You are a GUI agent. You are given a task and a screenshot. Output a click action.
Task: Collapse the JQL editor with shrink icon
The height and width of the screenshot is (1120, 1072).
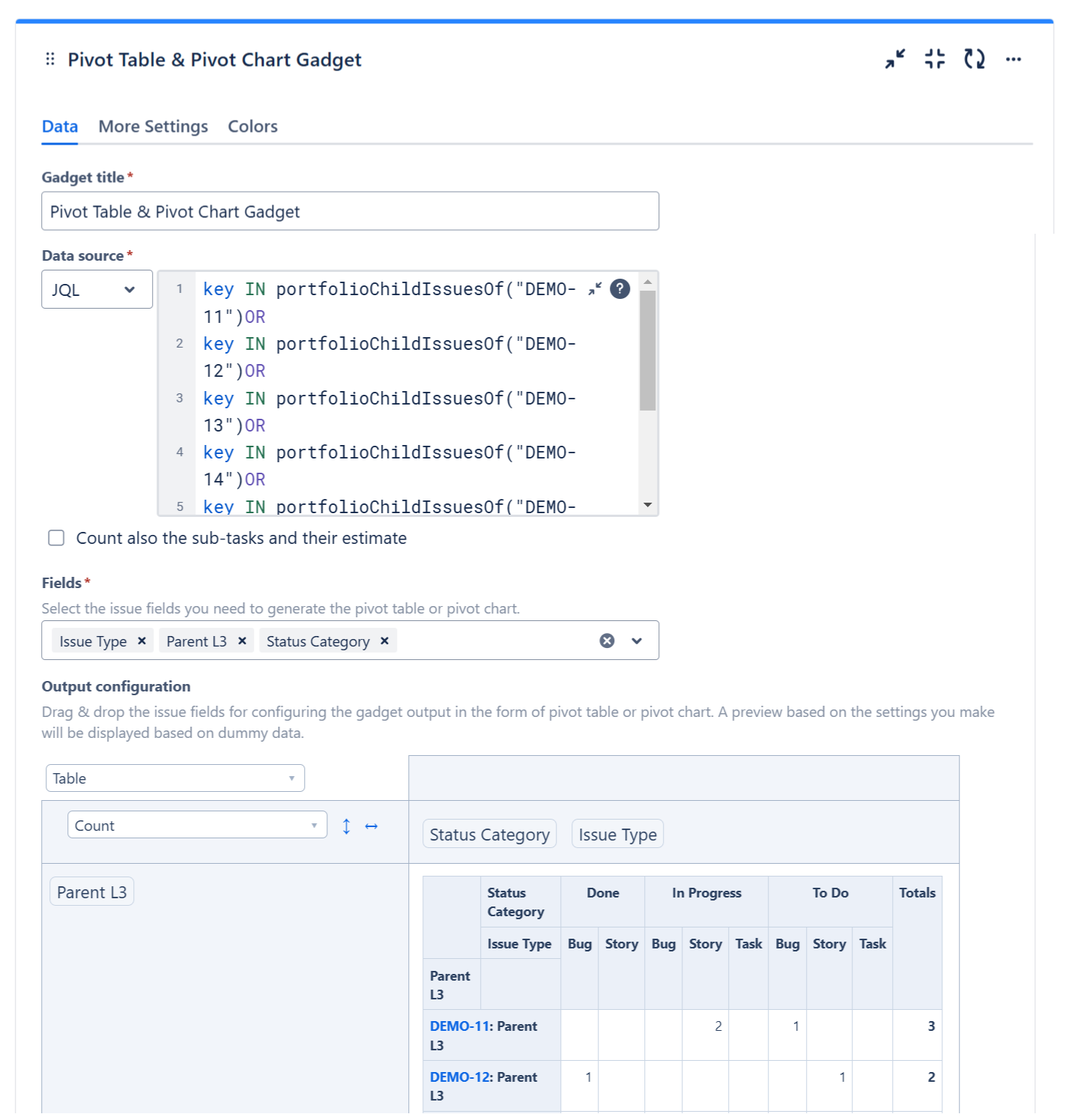[595, 289]
